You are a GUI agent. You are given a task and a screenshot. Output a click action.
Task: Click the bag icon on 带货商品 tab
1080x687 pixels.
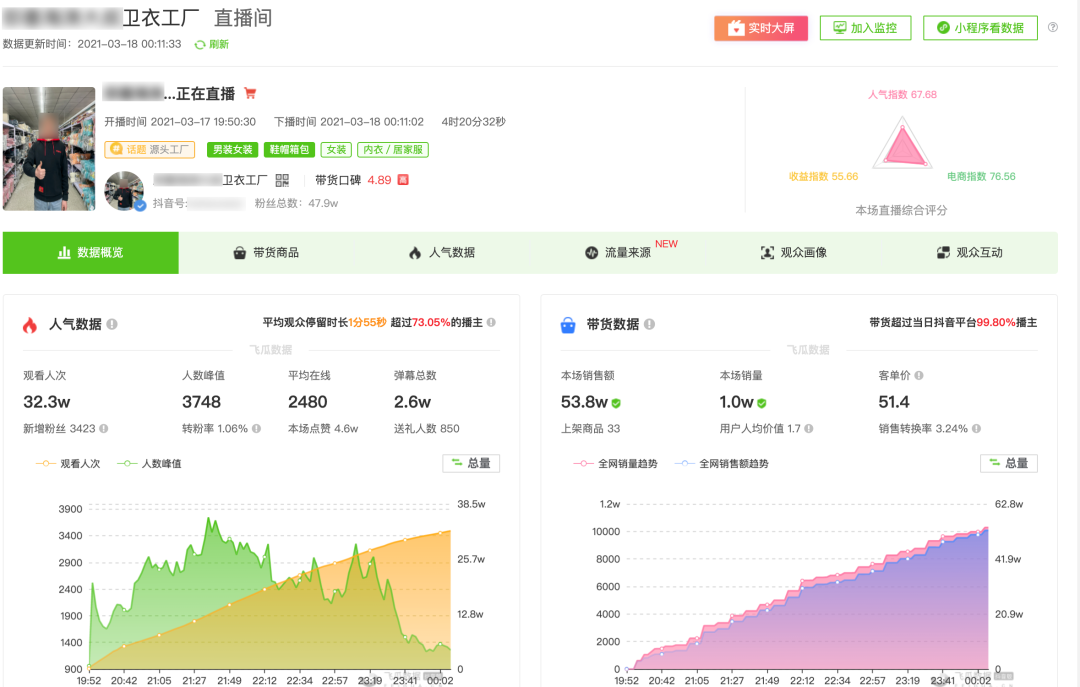(x=239, y=252)
